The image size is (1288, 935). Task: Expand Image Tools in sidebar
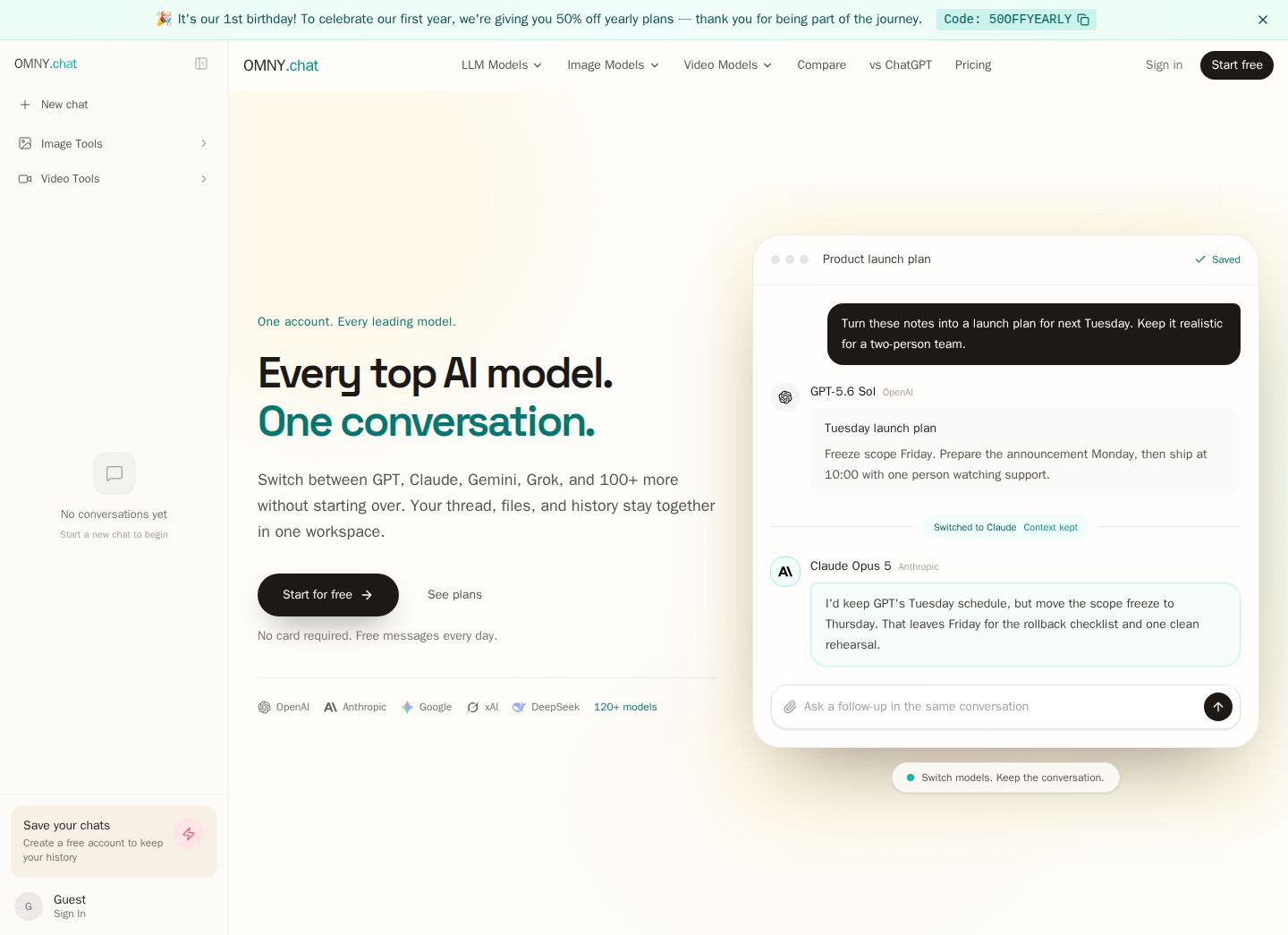114,143
